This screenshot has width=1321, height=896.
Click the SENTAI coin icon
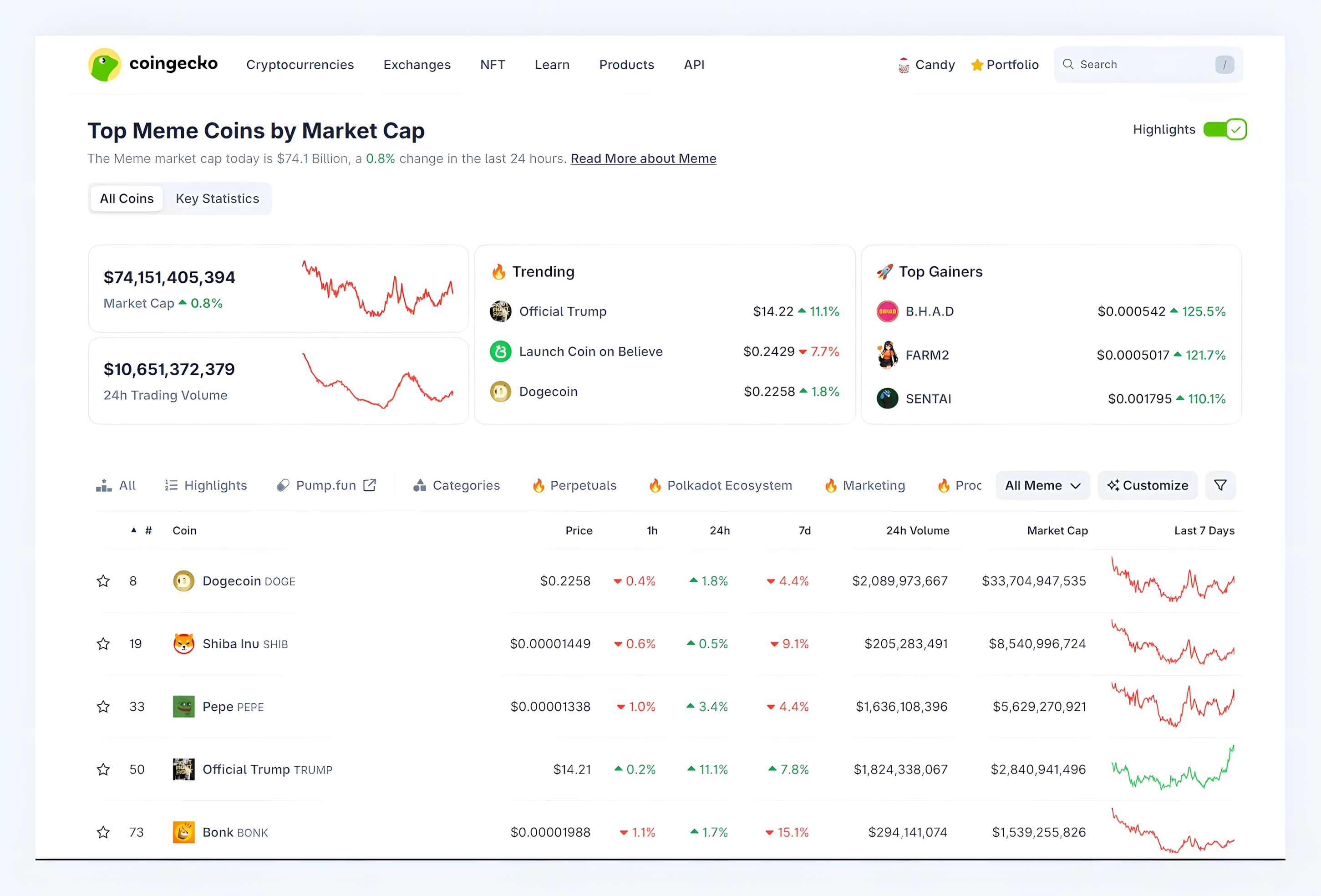click(x=887, y=398)
